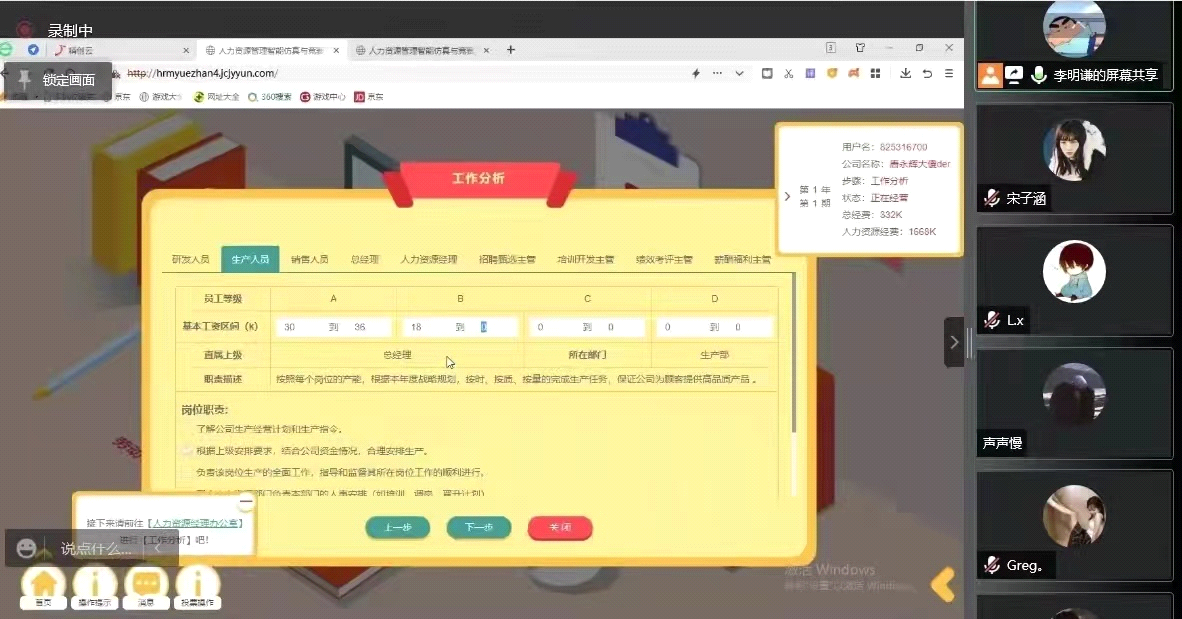Switch to the 研发人员 tab
This screenshot has width=1182, height=619.
[190, 259]
